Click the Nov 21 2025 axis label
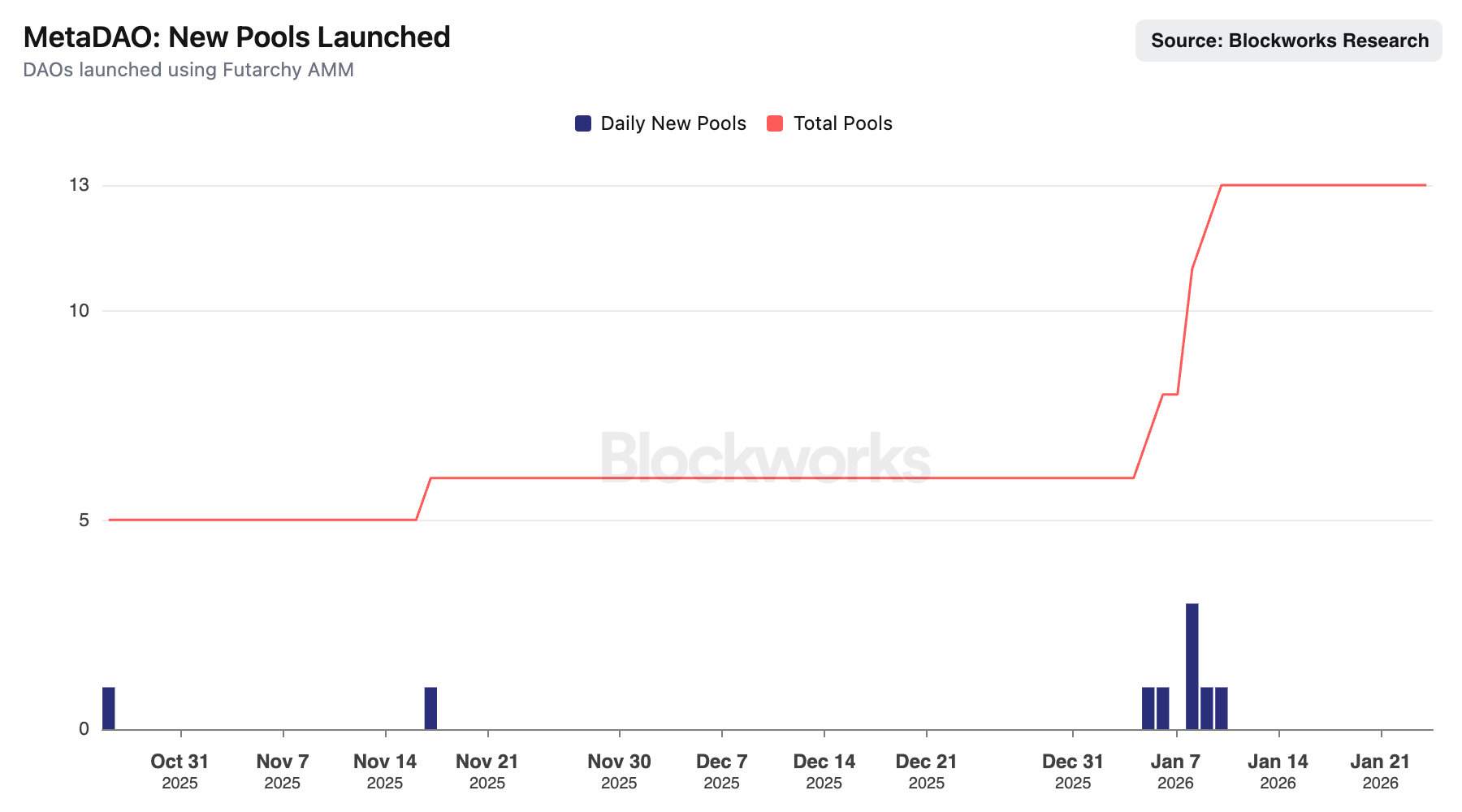The width and height of the screenshot is (1462, 812). (487, 771)
